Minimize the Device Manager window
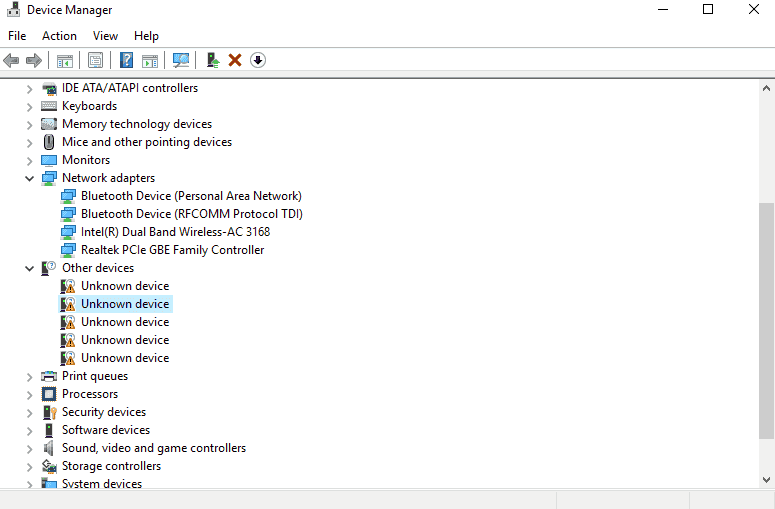775x509 pixels. pos(663,9)
